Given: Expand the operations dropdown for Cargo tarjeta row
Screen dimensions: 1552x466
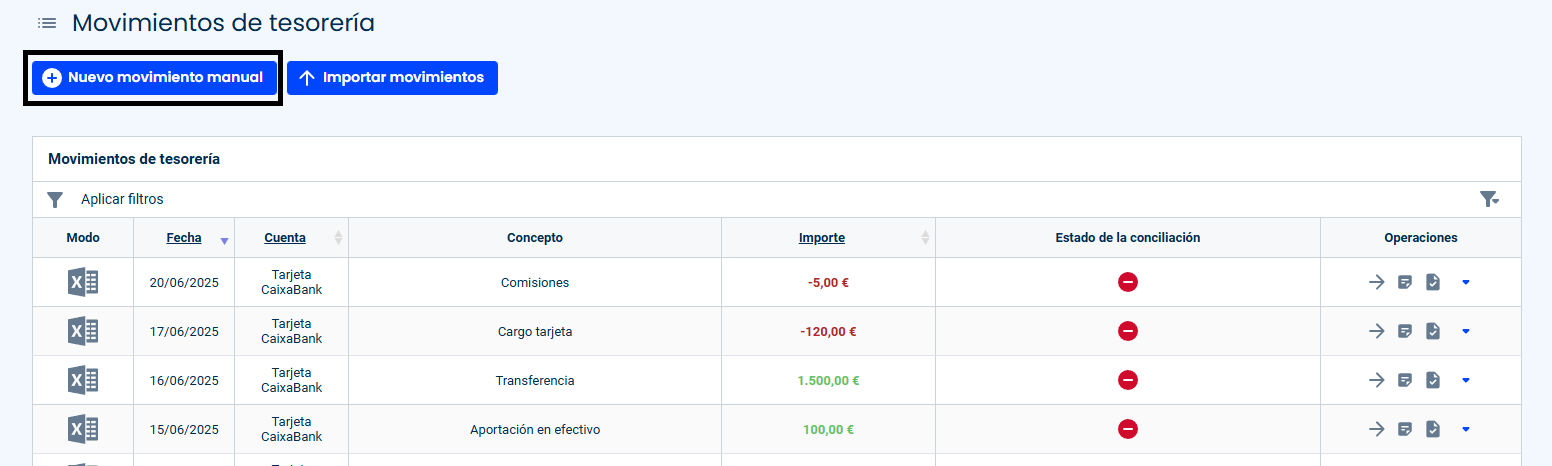Looking at the screenshot, I should (1466, 331).
